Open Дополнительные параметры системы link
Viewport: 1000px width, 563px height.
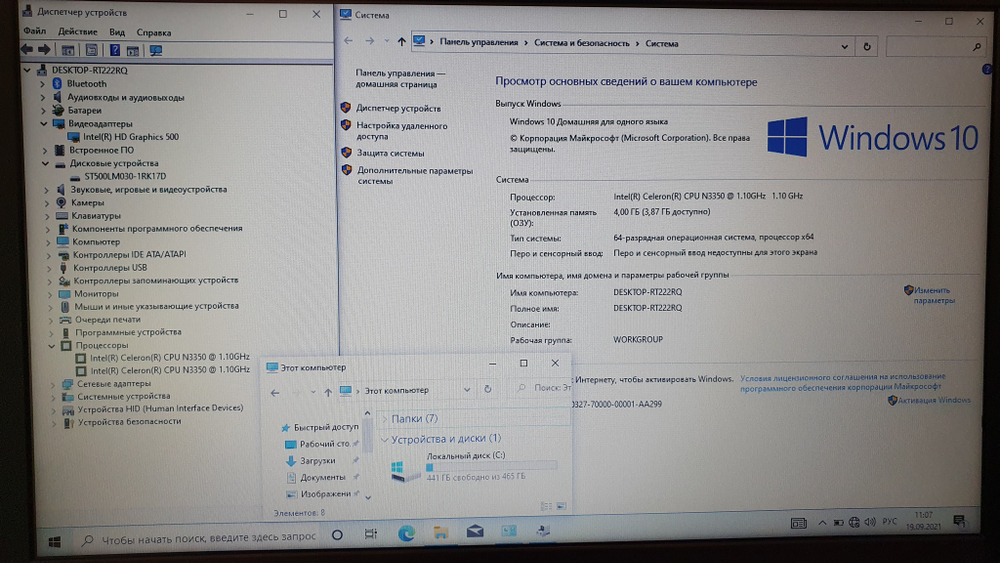(415, 175)
